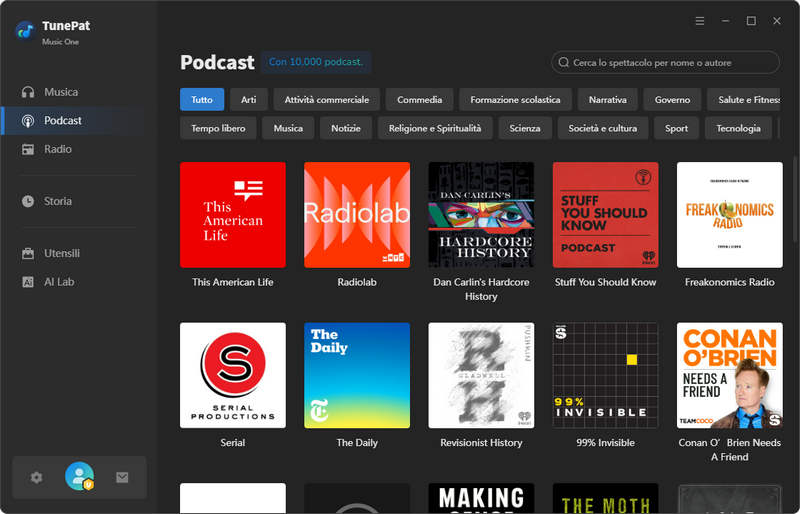Image resolution: width=800 pixels, height=514 pixels.
Task: Open the 99% Invisible cover art
Action: click(x=605, y=375)
